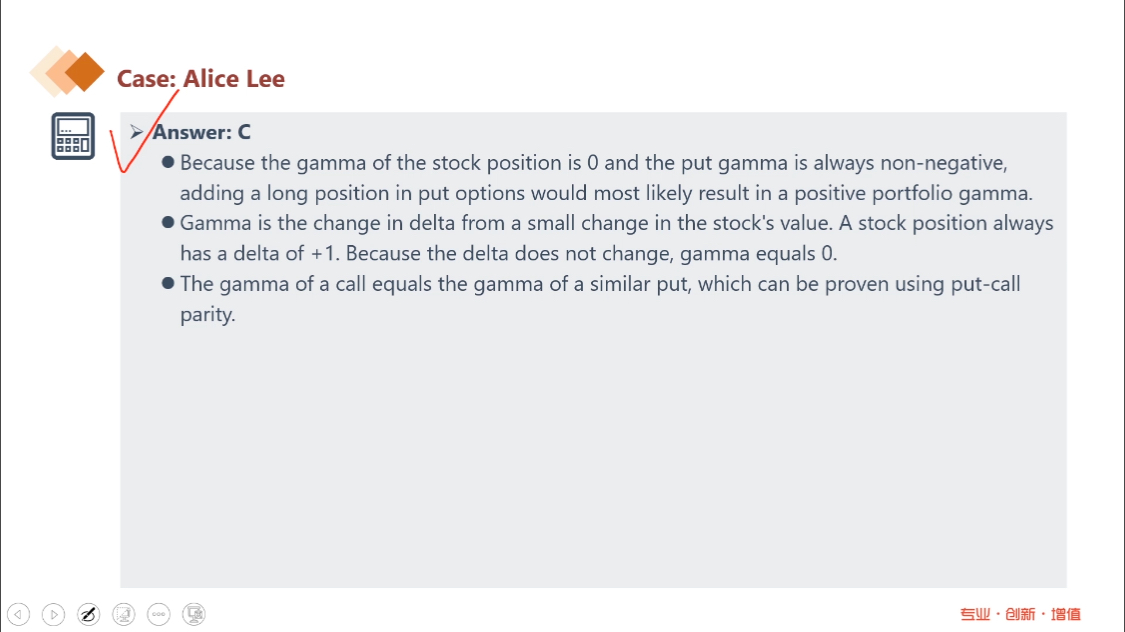Screen dimensions: 1125x632
Task: Select the "Case: Alice Lee" title
Action: coord(200,79)
